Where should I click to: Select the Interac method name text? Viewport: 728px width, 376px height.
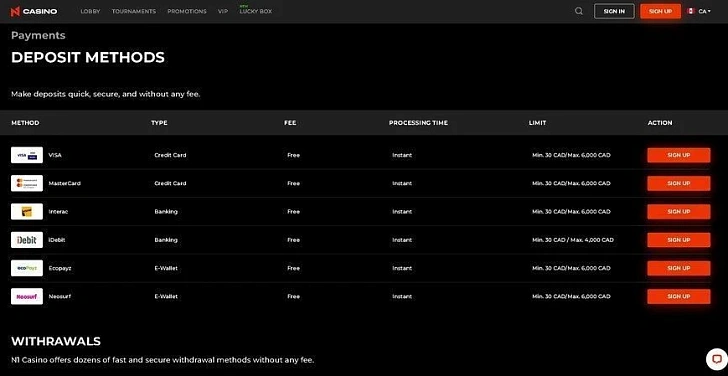pos(58,212)
